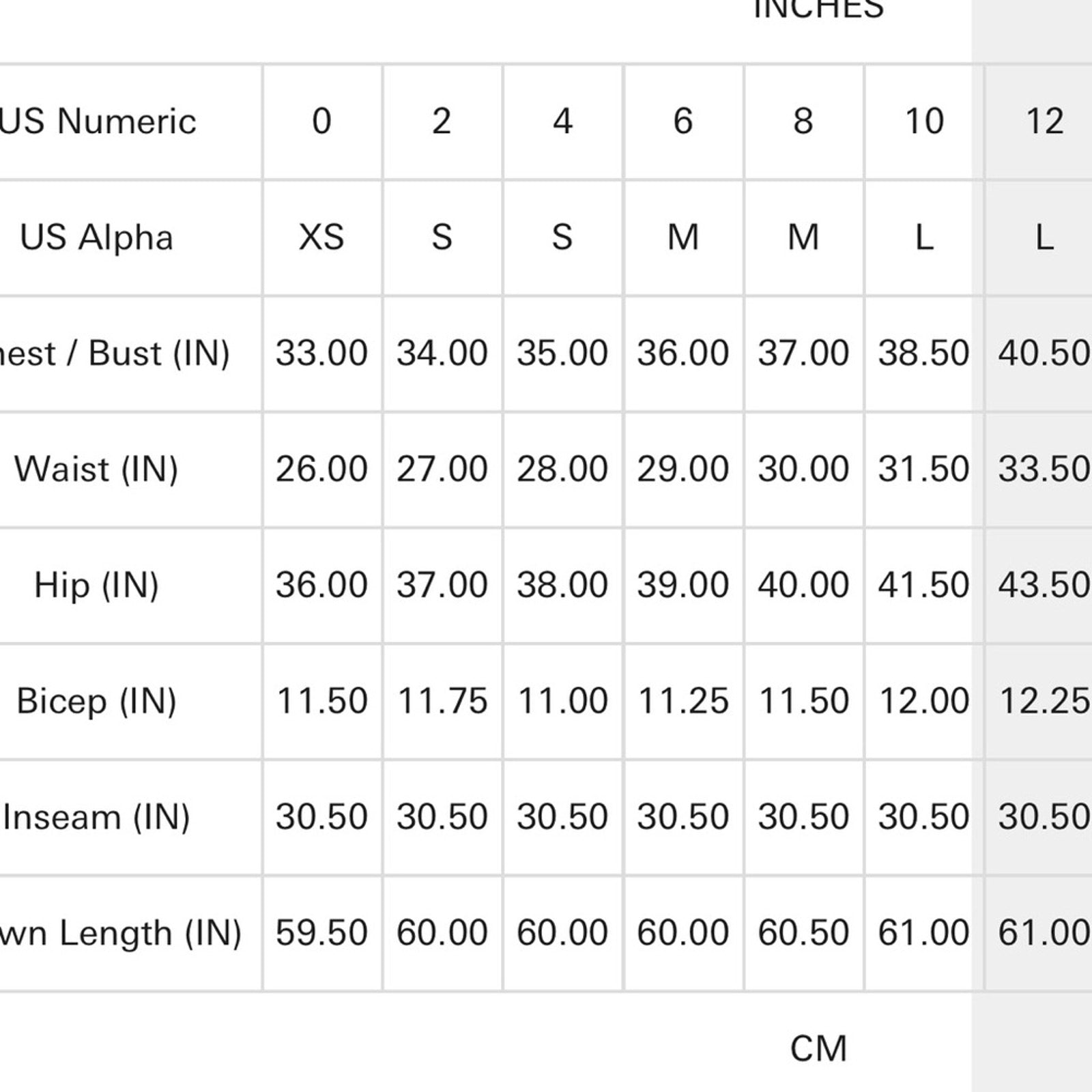Click the Inseam (IN) row label

pos(96,818)
